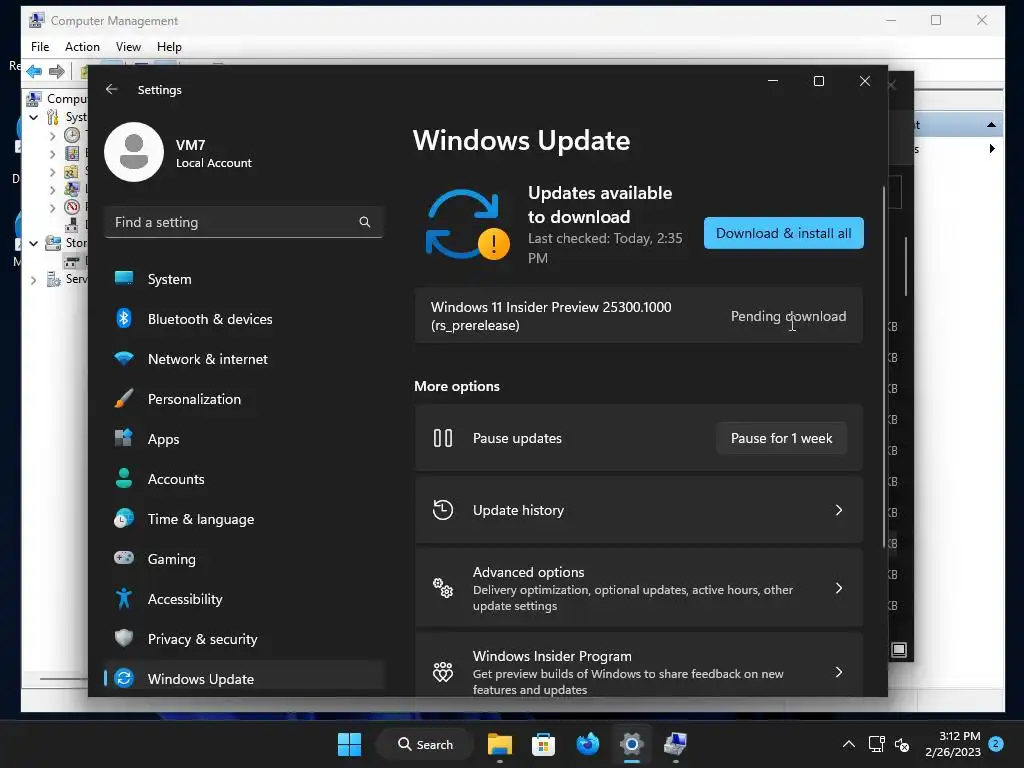Open Help menu in Computer Management
The image size is (1024, 768).
coord(169,47)
